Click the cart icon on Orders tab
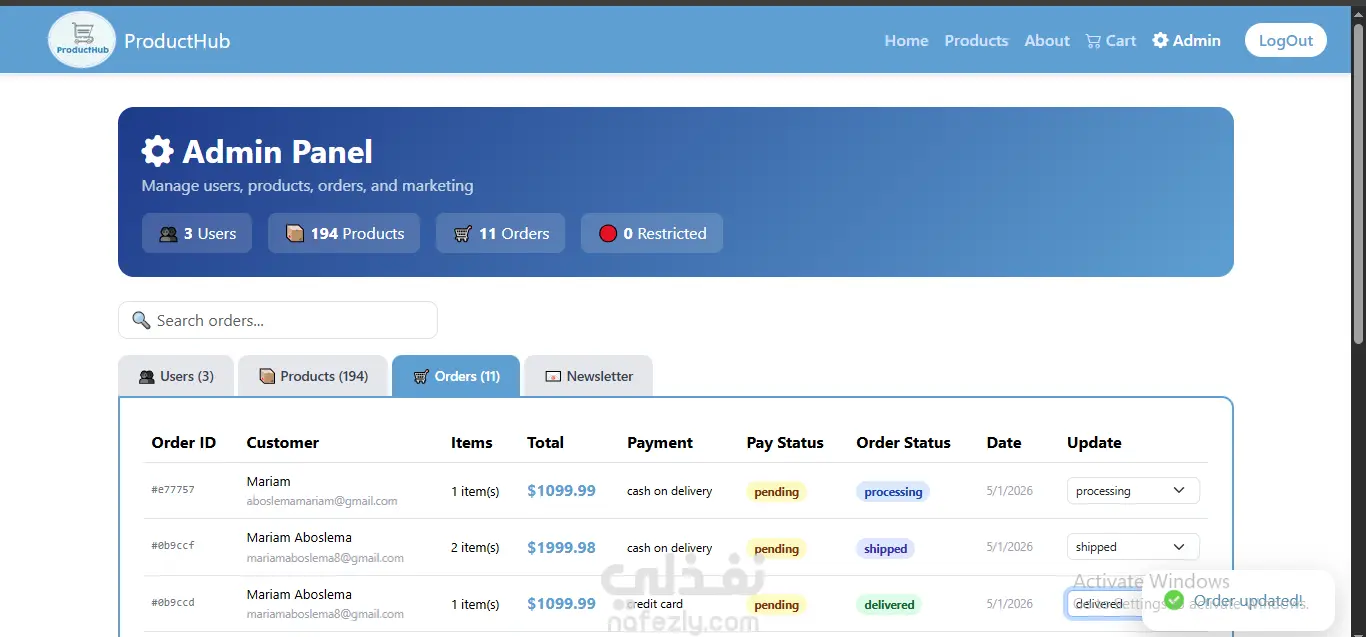The width and height of the screenshot is (1366, 637). (421, 377)
